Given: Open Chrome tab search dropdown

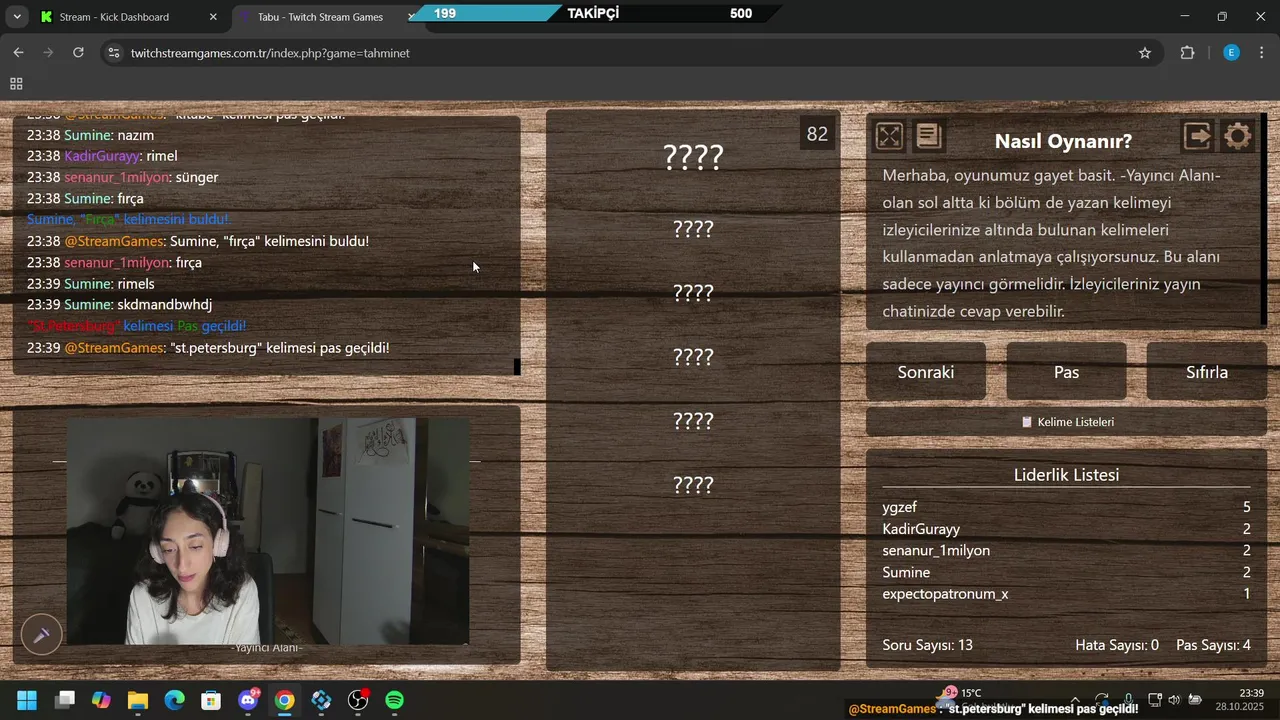Looking at the screenshot, I should click(17, 17).
